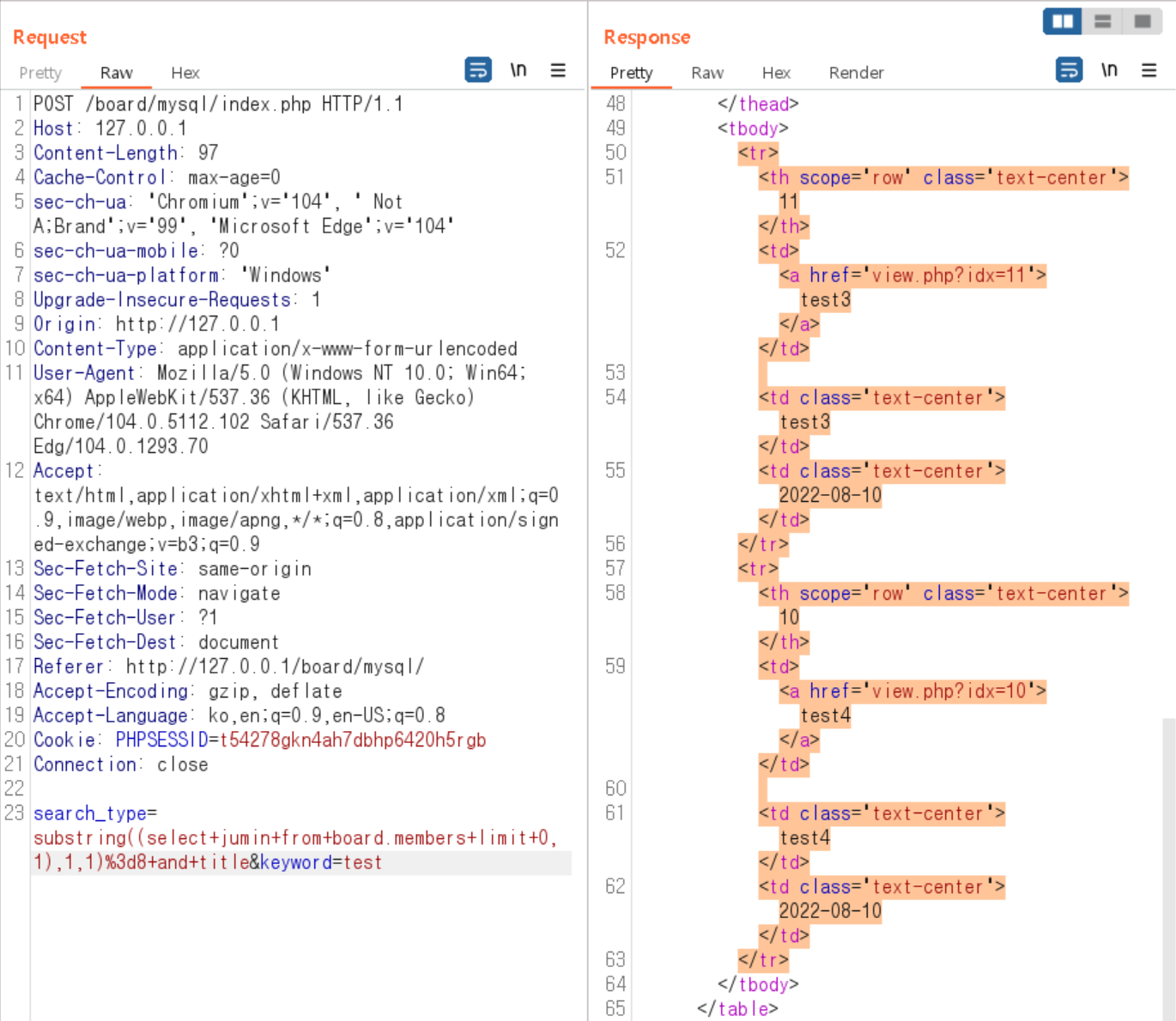
Task: Click the <a href='view.php?idx=11'> tag
Action: pyautogui.click(x=912, y=275)
